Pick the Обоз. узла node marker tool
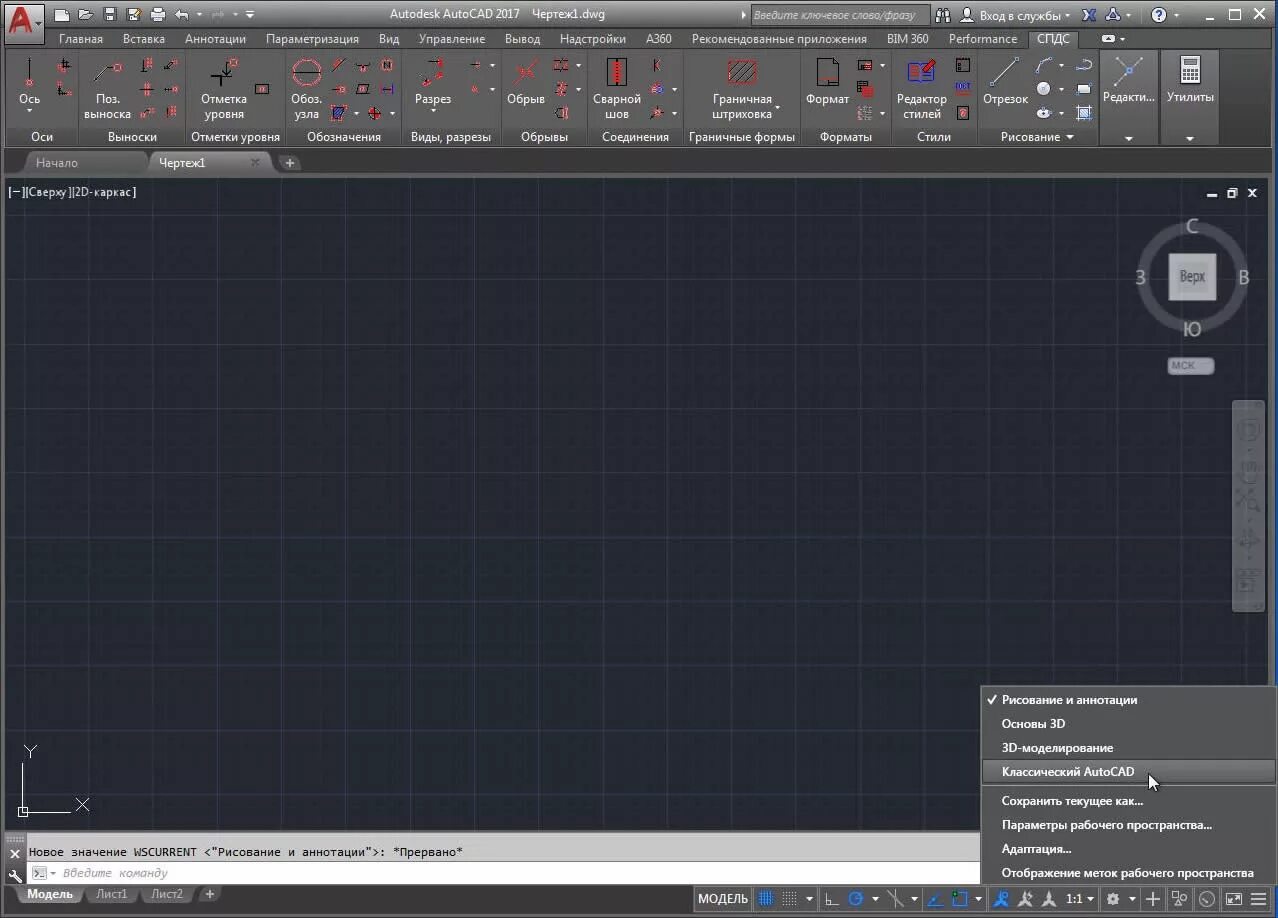This screenshot has height=918, width=1278. click(306, 90)
